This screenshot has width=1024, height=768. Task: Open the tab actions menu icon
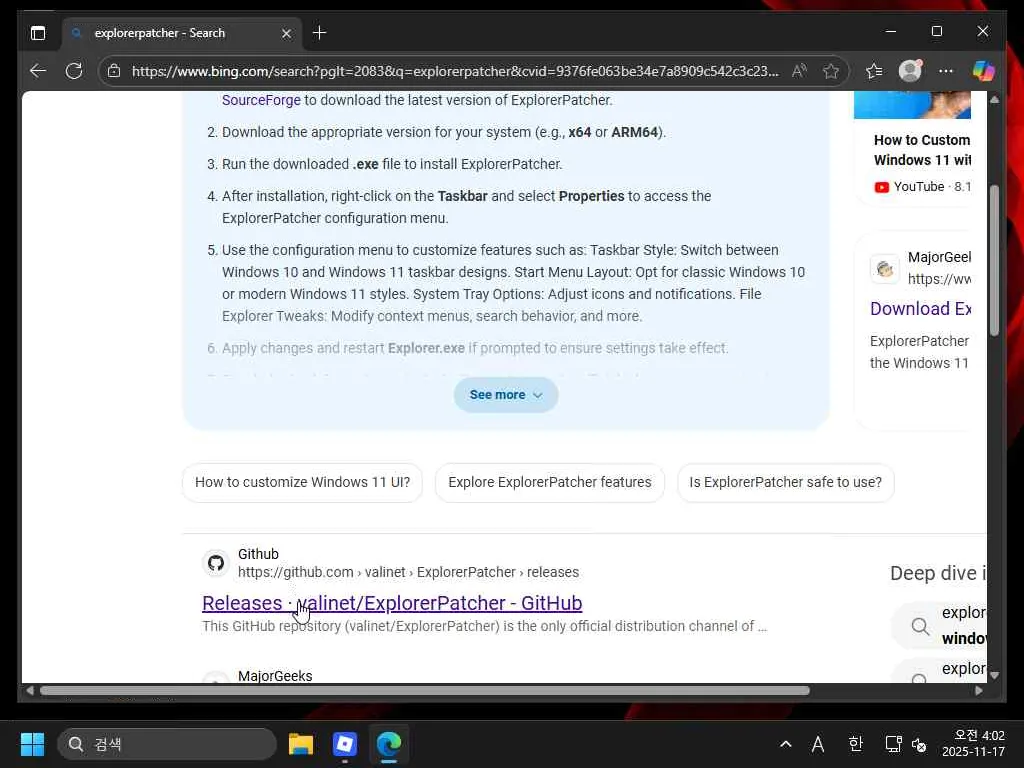coord(38,33)
